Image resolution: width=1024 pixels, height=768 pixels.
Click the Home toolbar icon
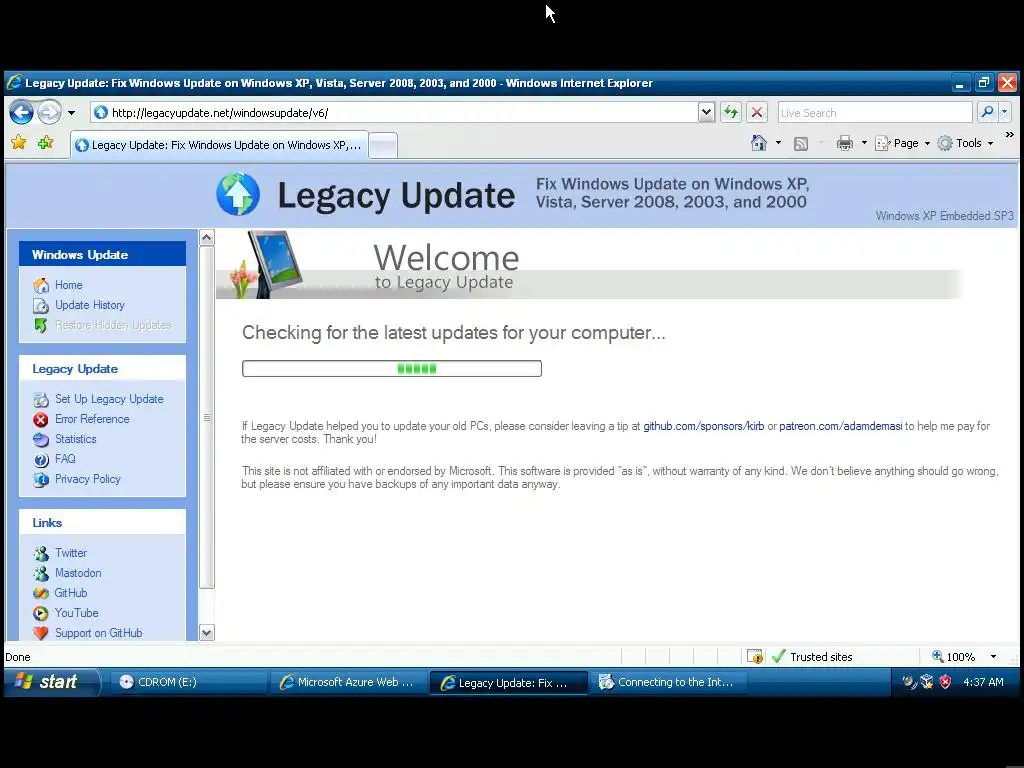point(758,143)
